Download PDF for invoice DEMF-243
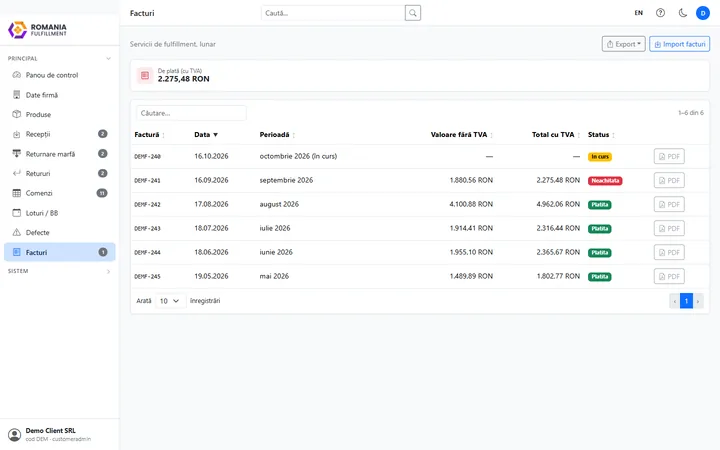Image resolution: width=720 pixels, height=450 pixels. [x=669, y=228]
